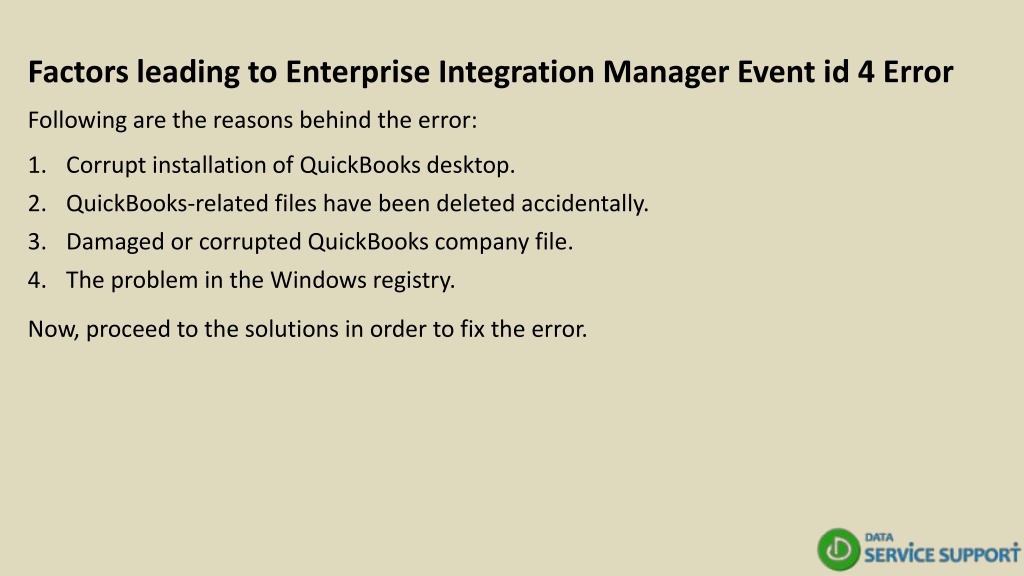Click the list number 3.
Image resolution: width=1024 pixels, height=576 pixels.
tap(37, 242)
